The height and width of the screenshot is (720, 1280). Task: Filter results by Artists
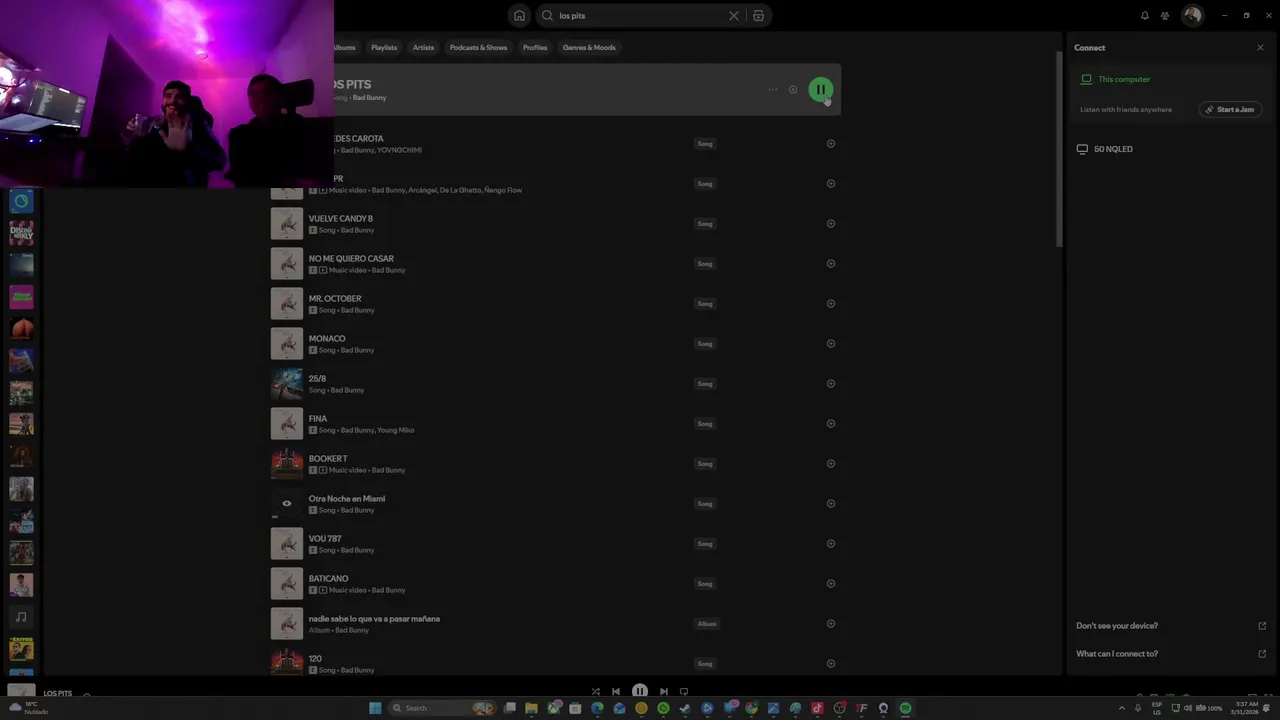tap(424, 47)
